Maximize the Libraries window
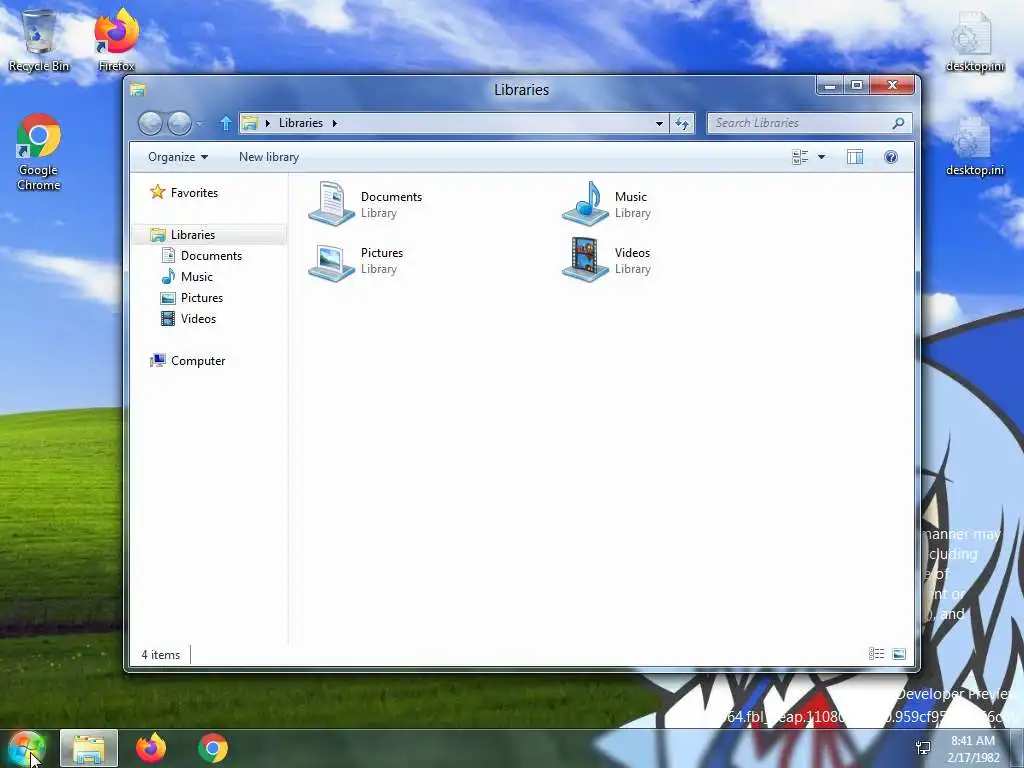 point(857,86)
